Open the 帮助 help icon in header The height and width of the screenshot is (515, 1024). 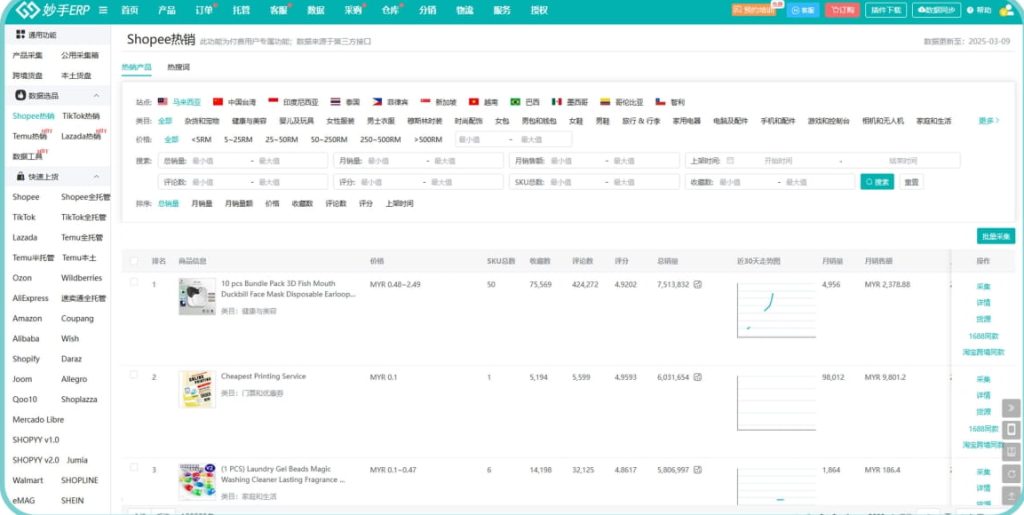tap(978, 10)
